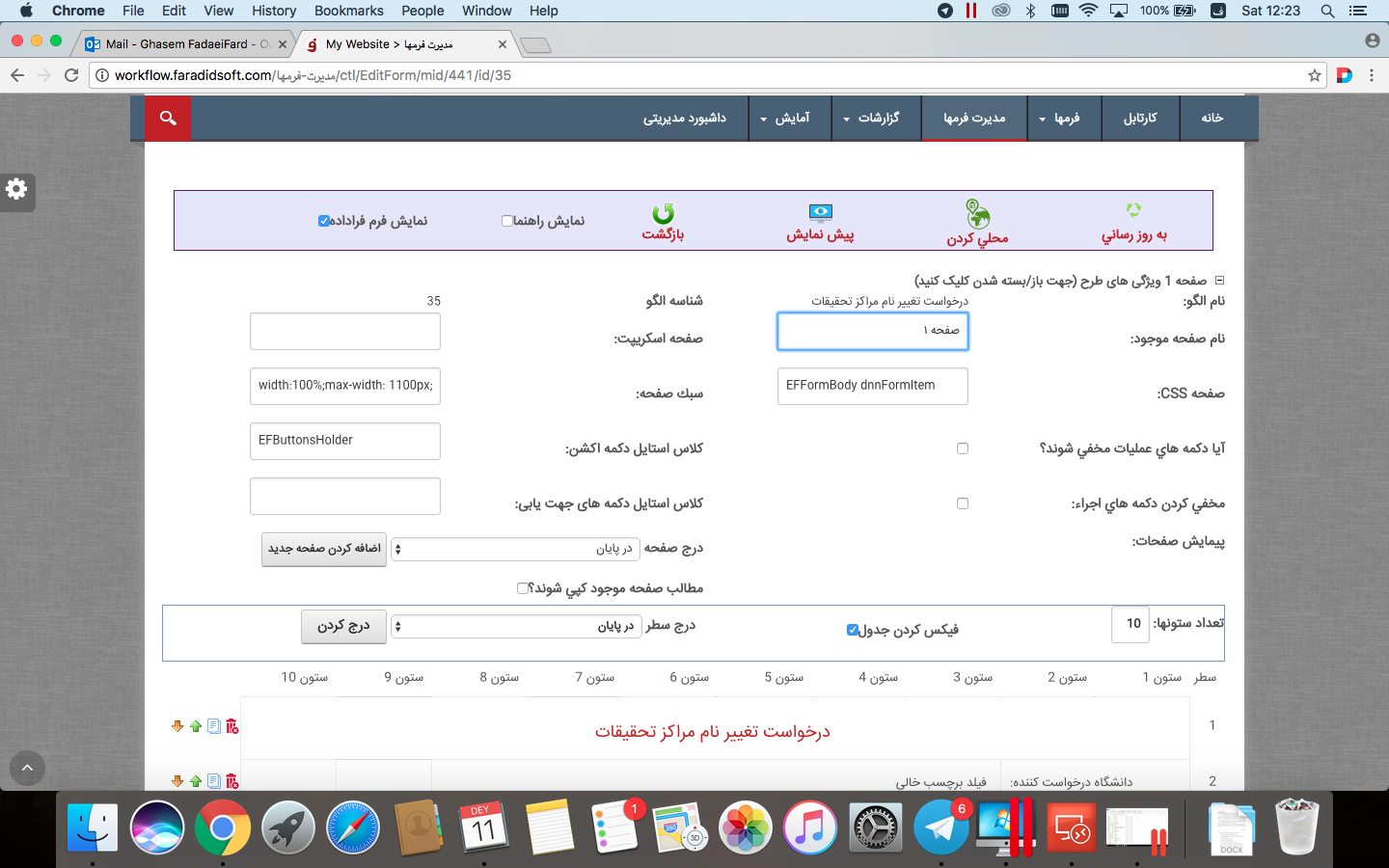The image size is (1389, 868).
Task: Open داشبورد مدیریتی (management dashboard) menu item
Action: tap(685, 118)
